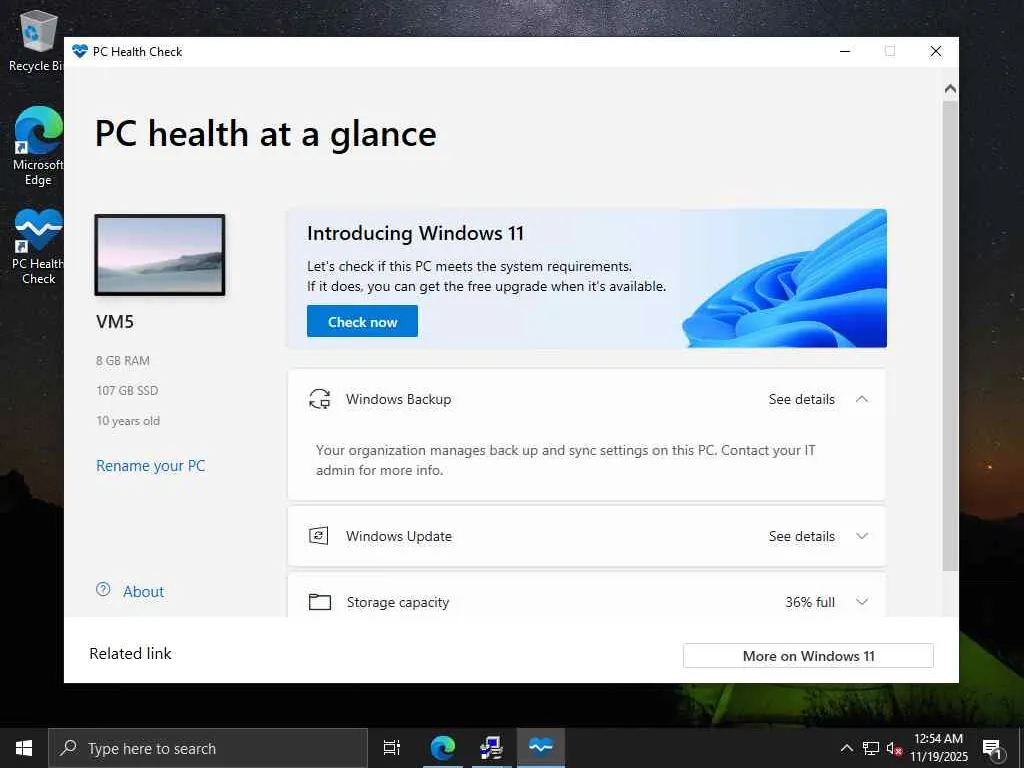Click the 36% full storage label
Viewport: 1024px width, 768px height.
(810, 602)
